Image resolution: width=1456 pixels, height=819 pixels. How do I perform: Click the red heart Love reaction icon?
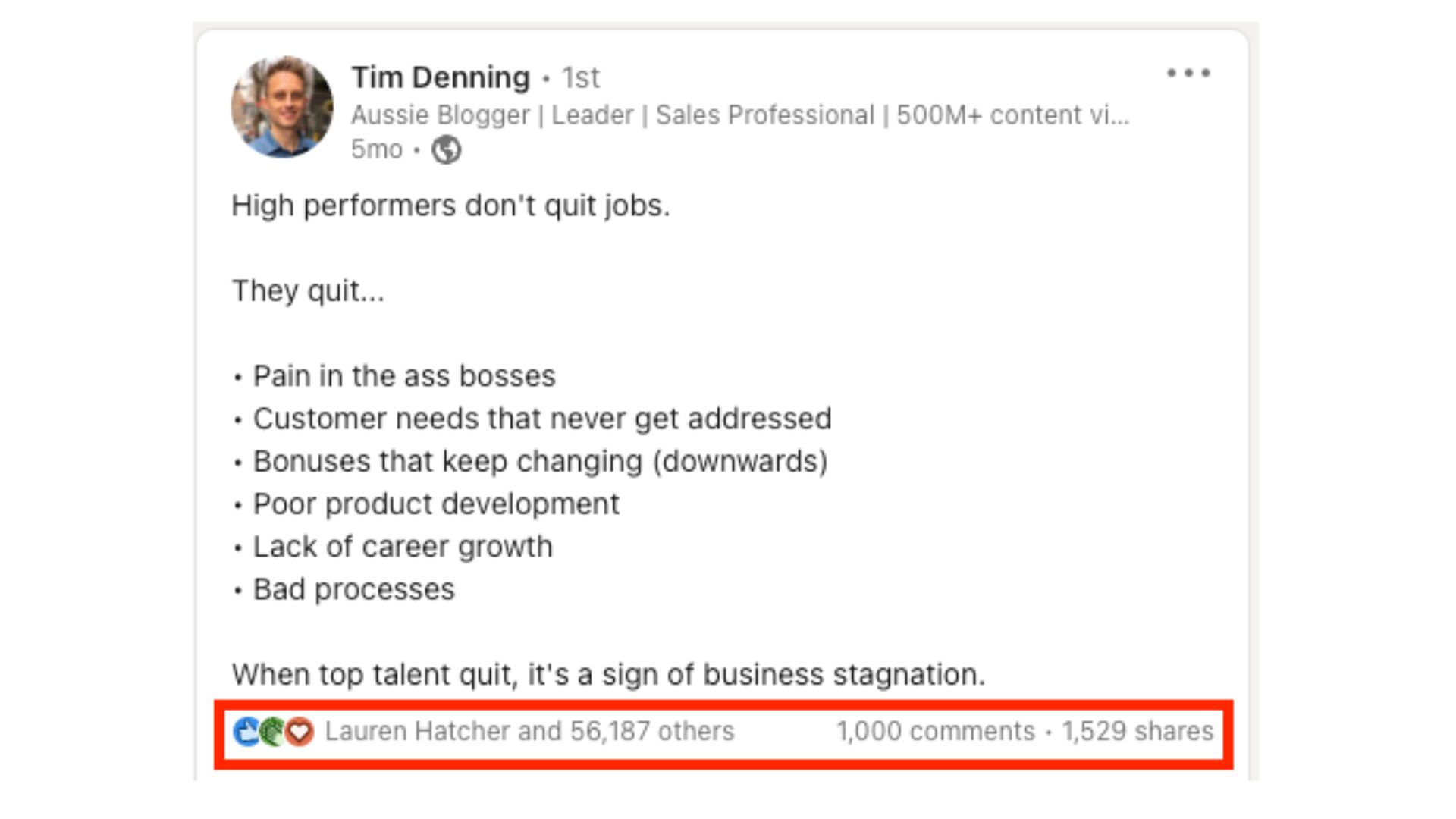coord(300,731)
